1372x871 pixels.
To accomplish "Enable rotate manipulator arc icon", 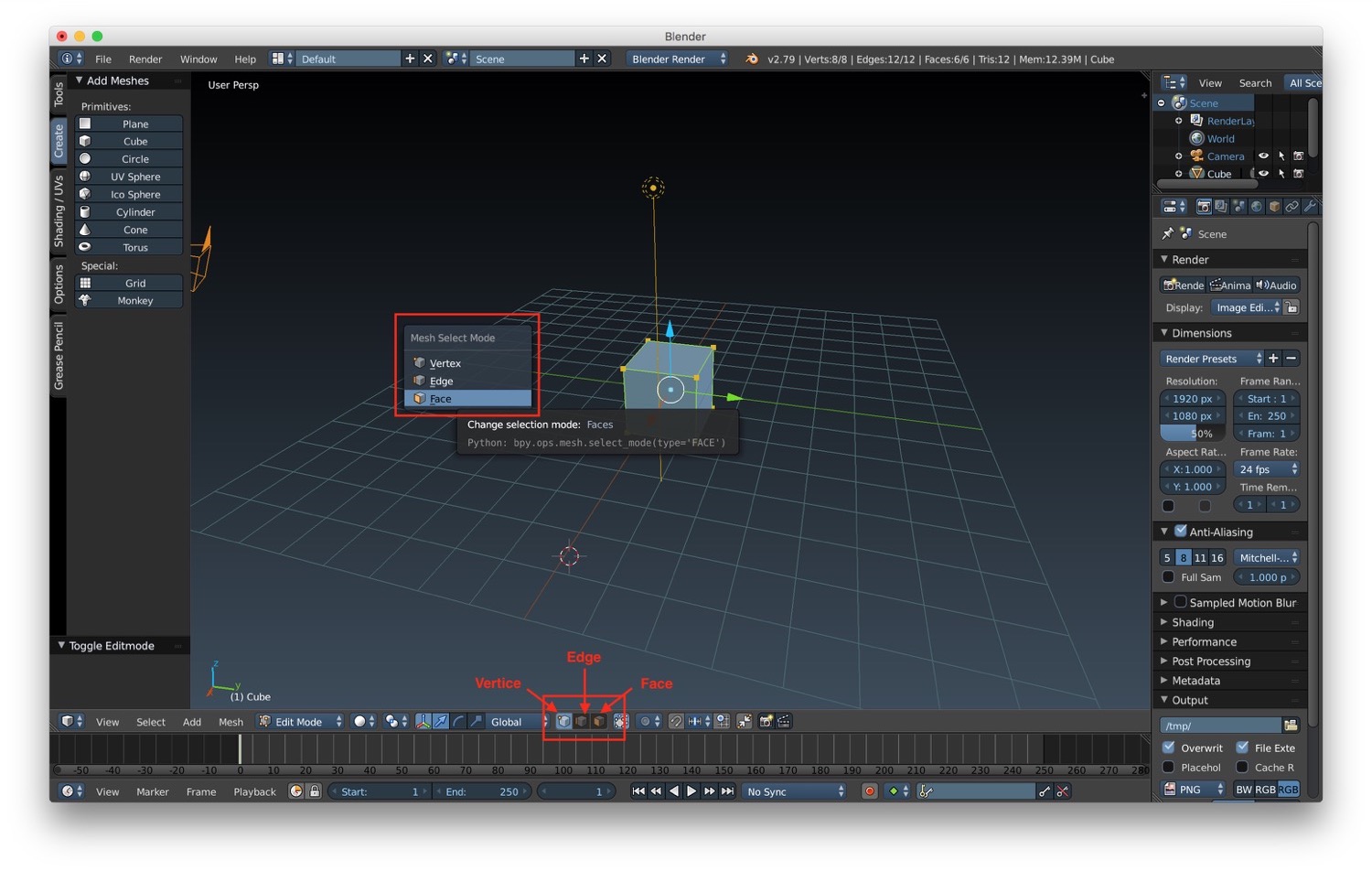I will tap(458, 721).
